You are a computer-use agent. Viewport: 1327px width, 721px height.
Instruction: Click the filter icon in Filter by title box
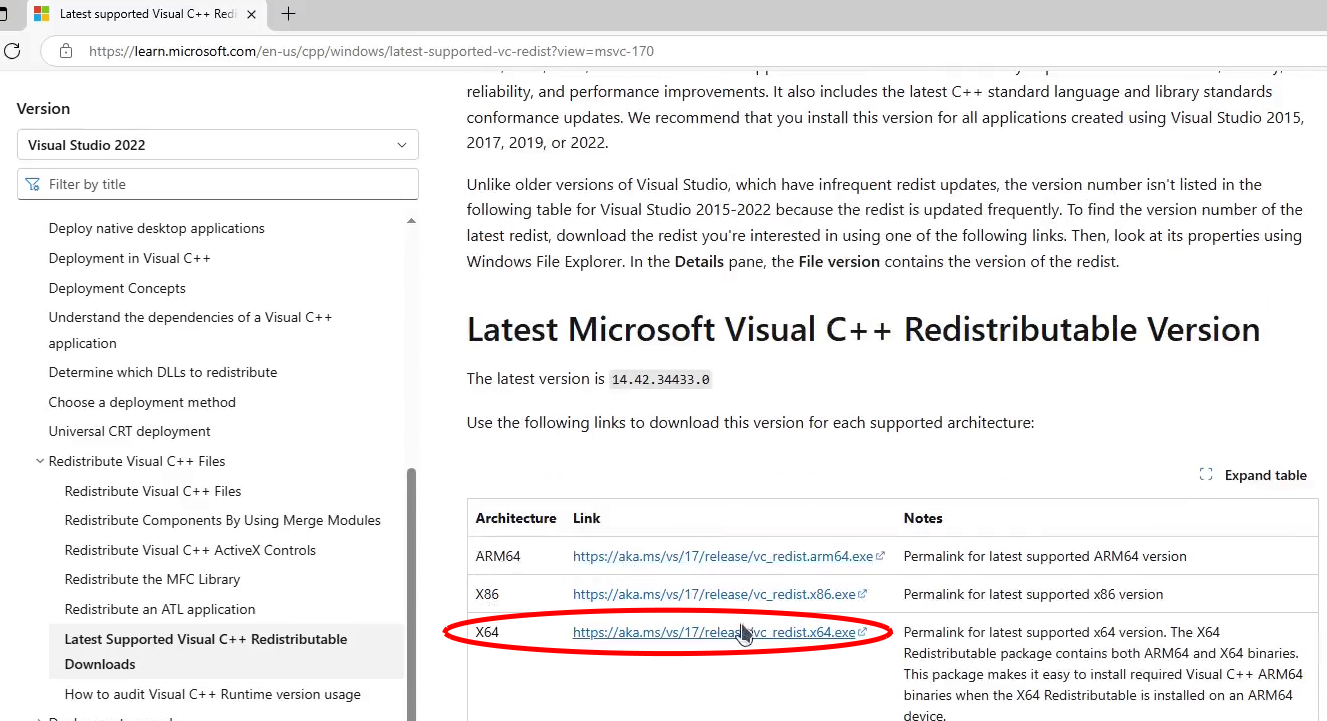point(33,184)
